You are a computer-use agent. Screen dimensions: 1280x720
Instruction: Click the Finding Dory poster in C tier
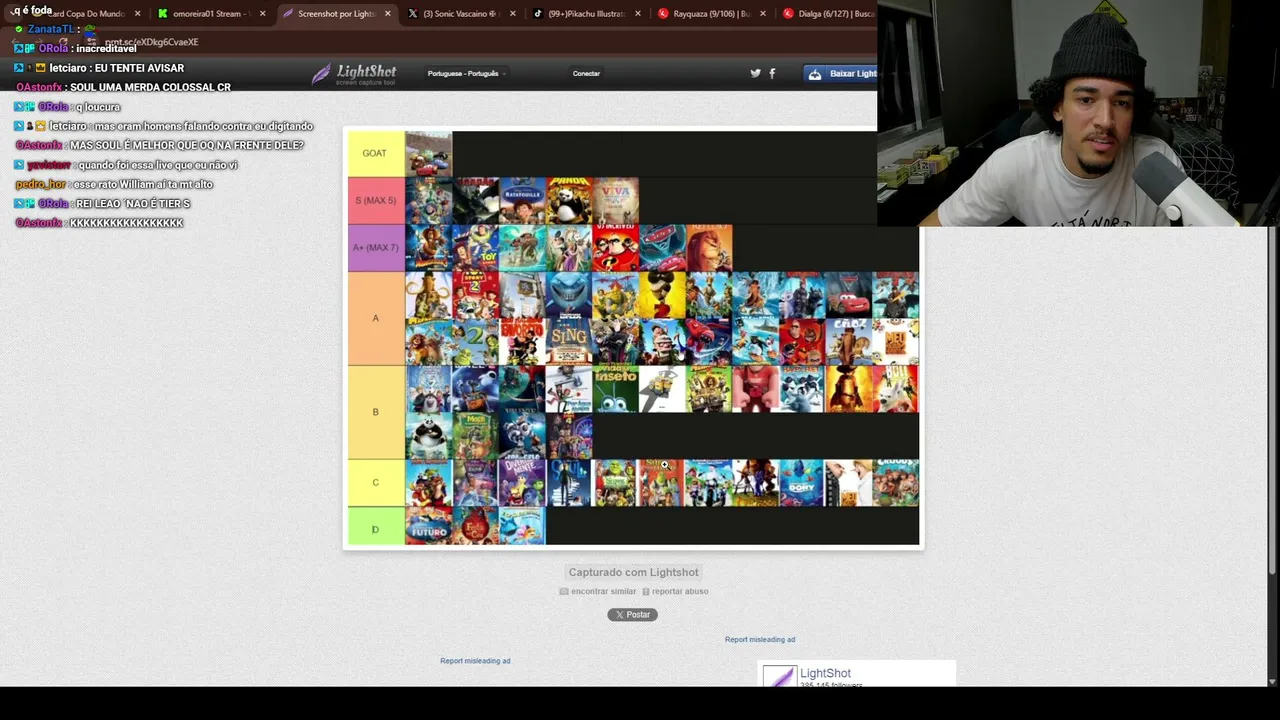802,483
